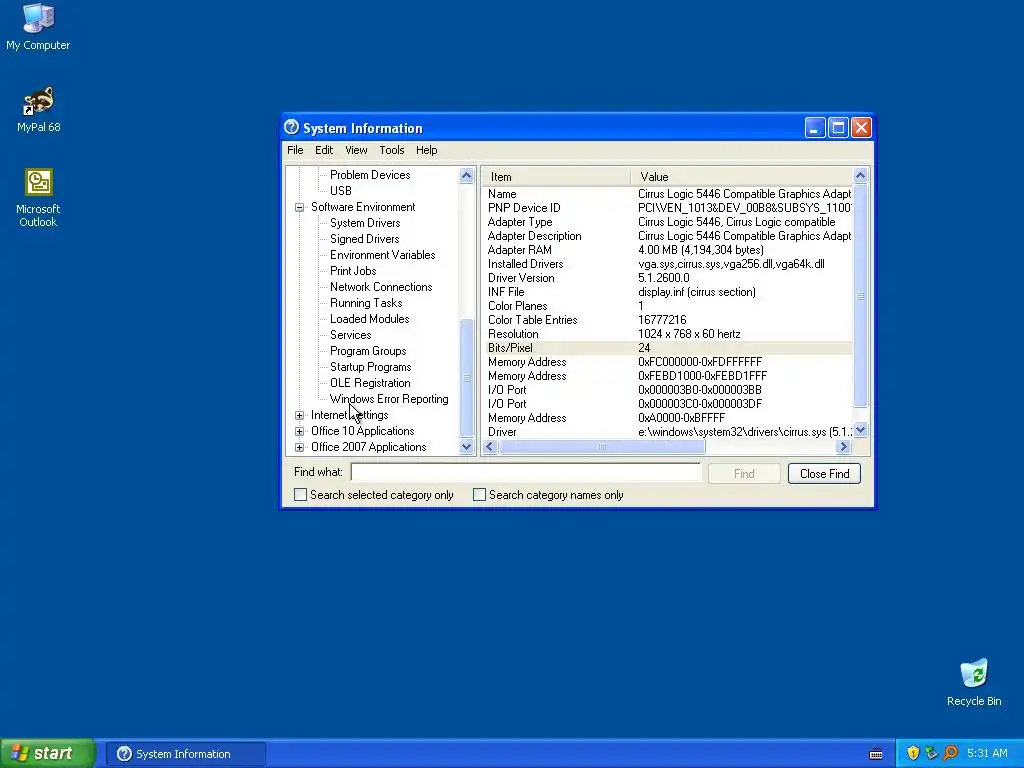Open the Recycle Bin
This screenshot has width=1024, height=768.
tap(974, 682)
